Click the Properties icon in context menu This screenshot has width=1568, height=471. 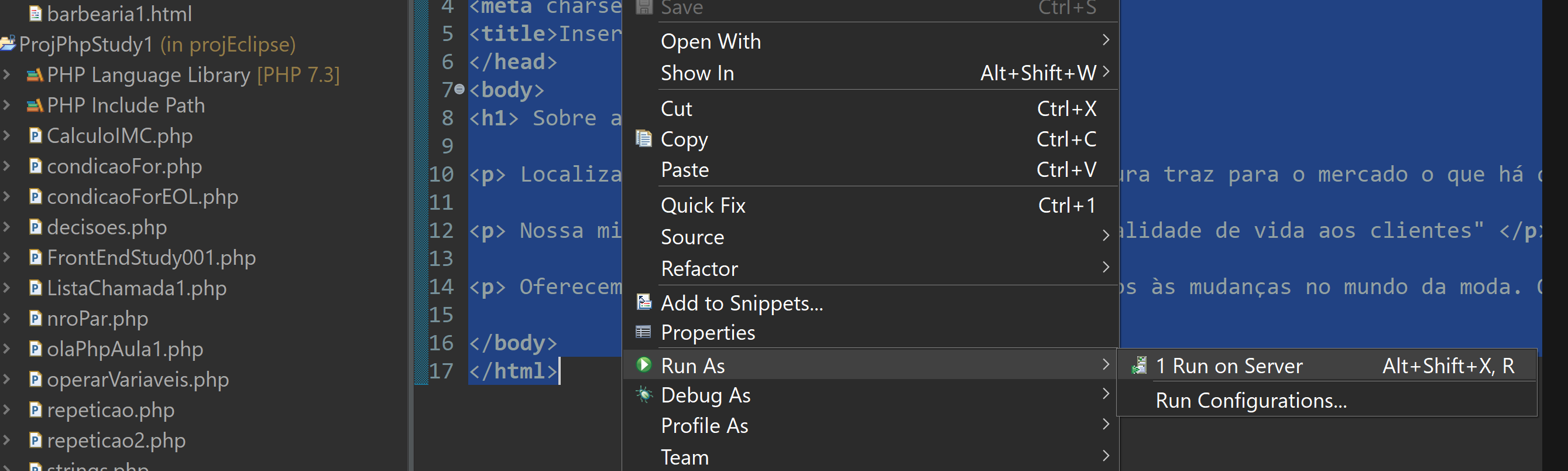643,332
